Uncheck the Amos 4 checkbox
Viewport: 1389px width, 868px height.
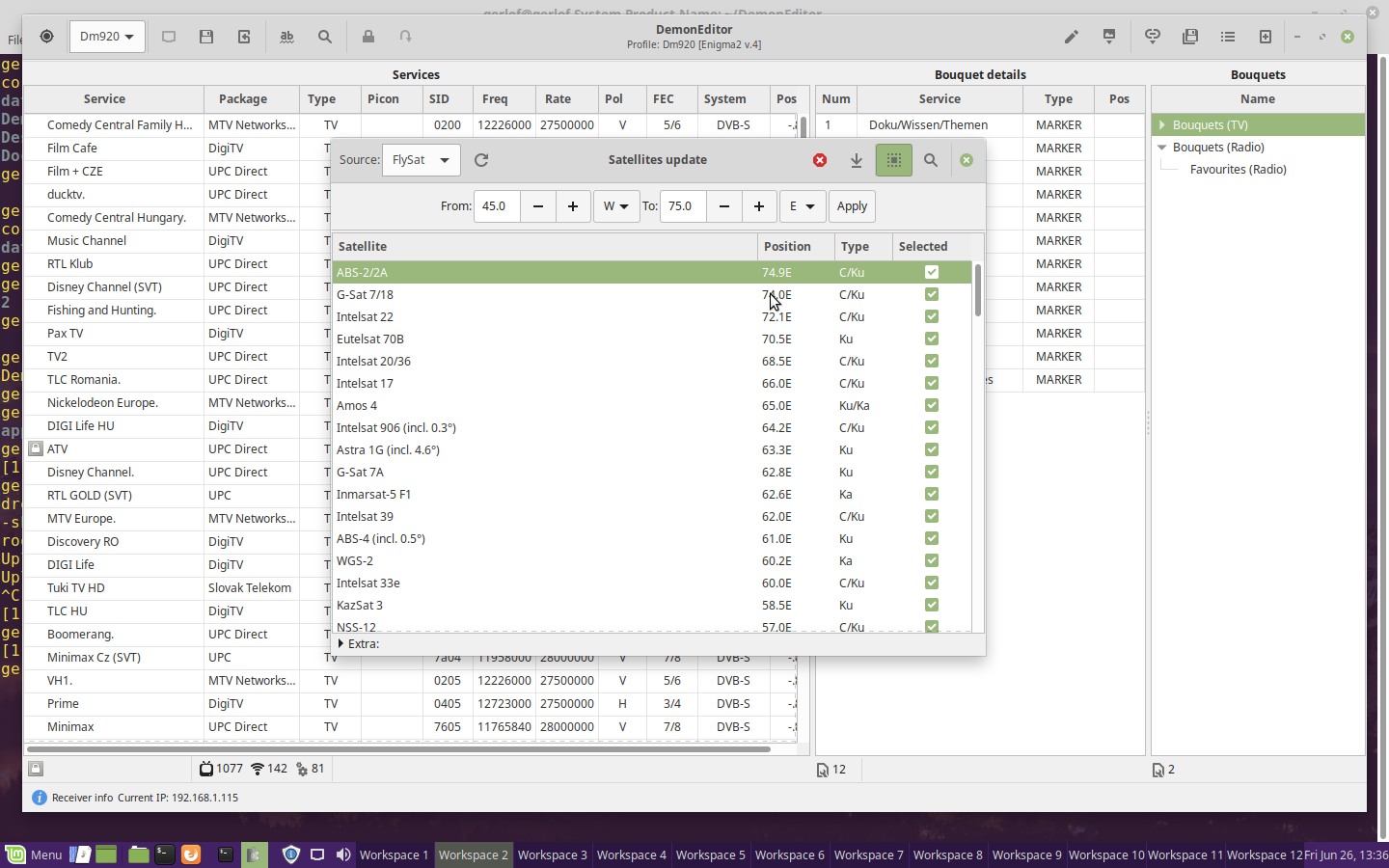[932, 405]
